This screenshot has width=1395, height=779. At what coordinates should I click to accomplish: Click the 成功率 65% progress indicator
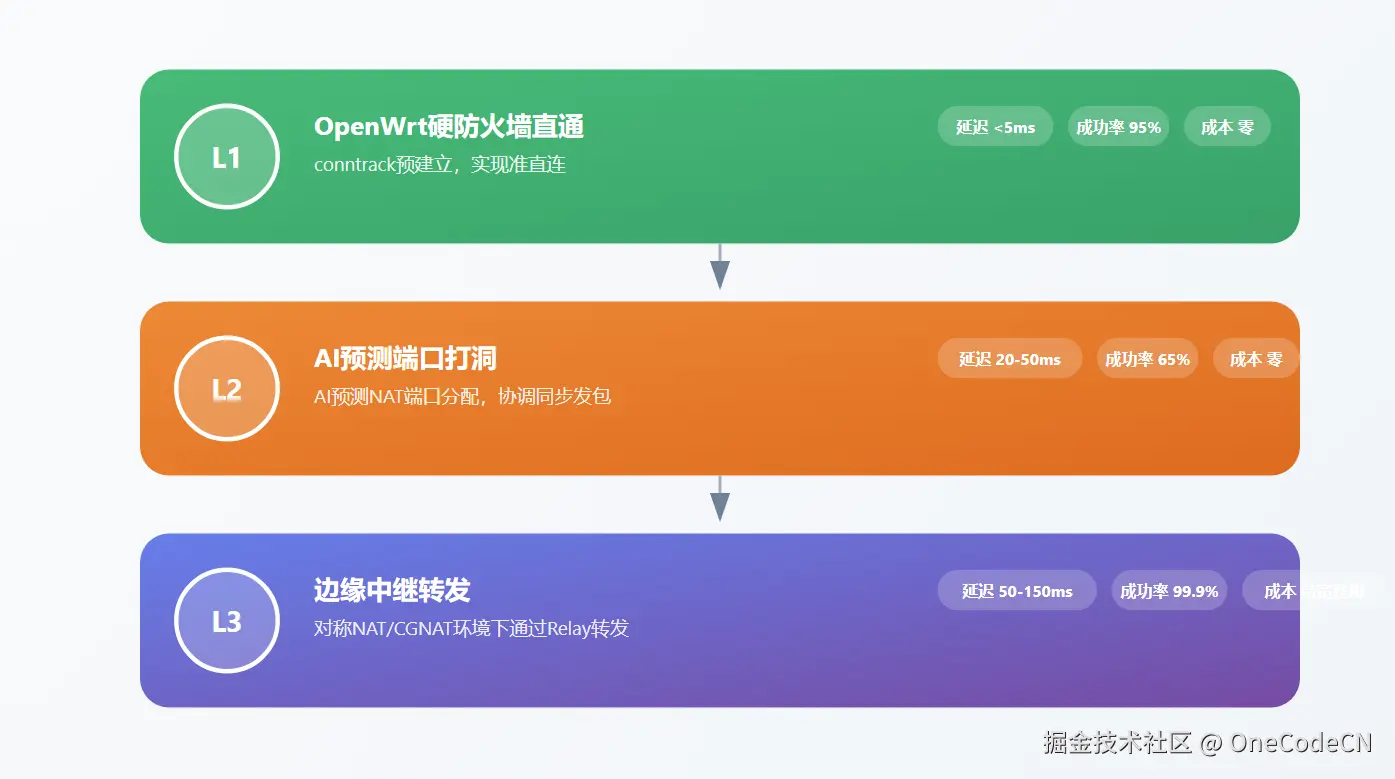pyautogui.click(x=1147, y=358)
